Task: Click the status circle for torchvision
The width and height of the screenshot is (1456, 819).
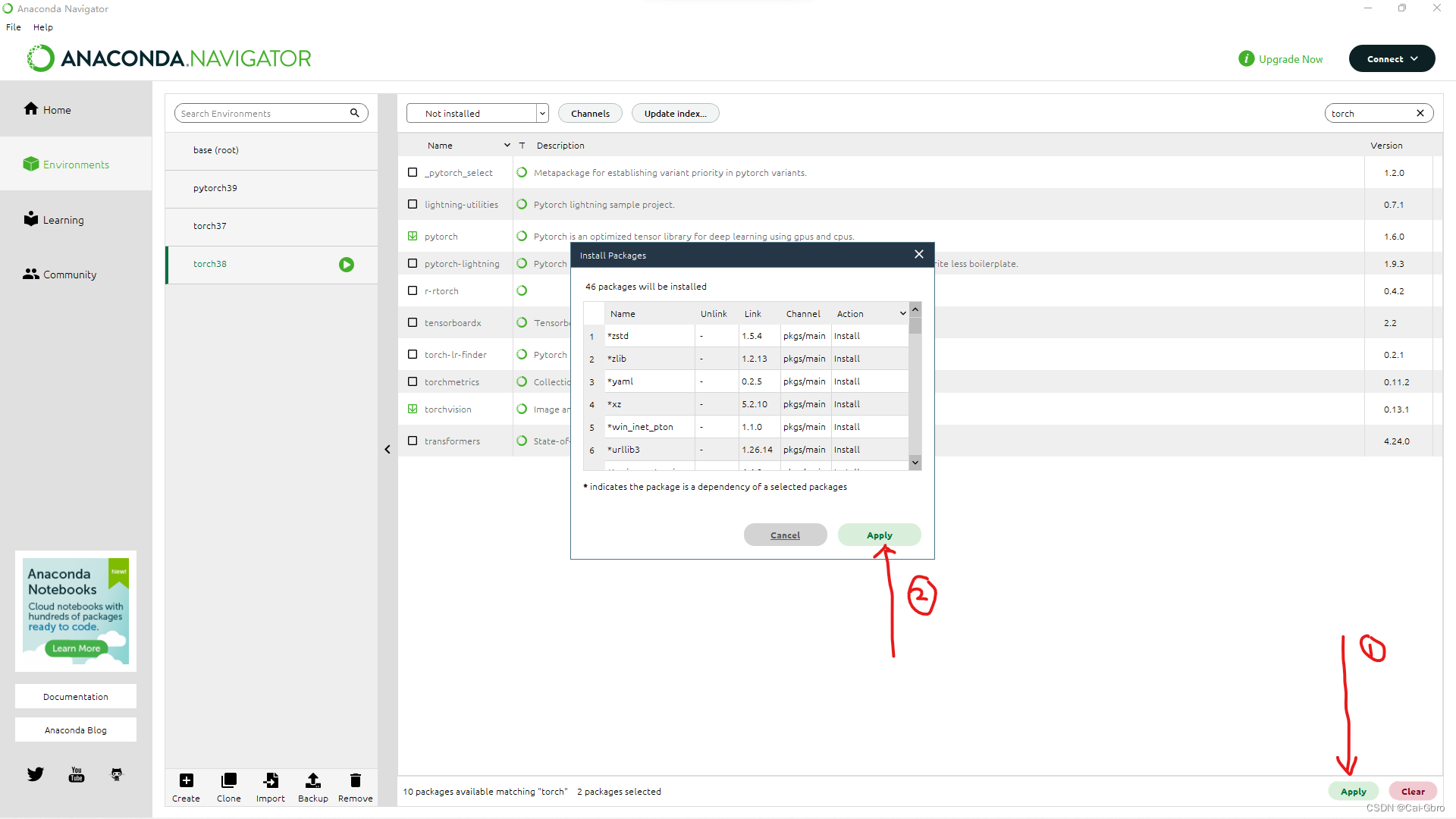Action: 522,409
